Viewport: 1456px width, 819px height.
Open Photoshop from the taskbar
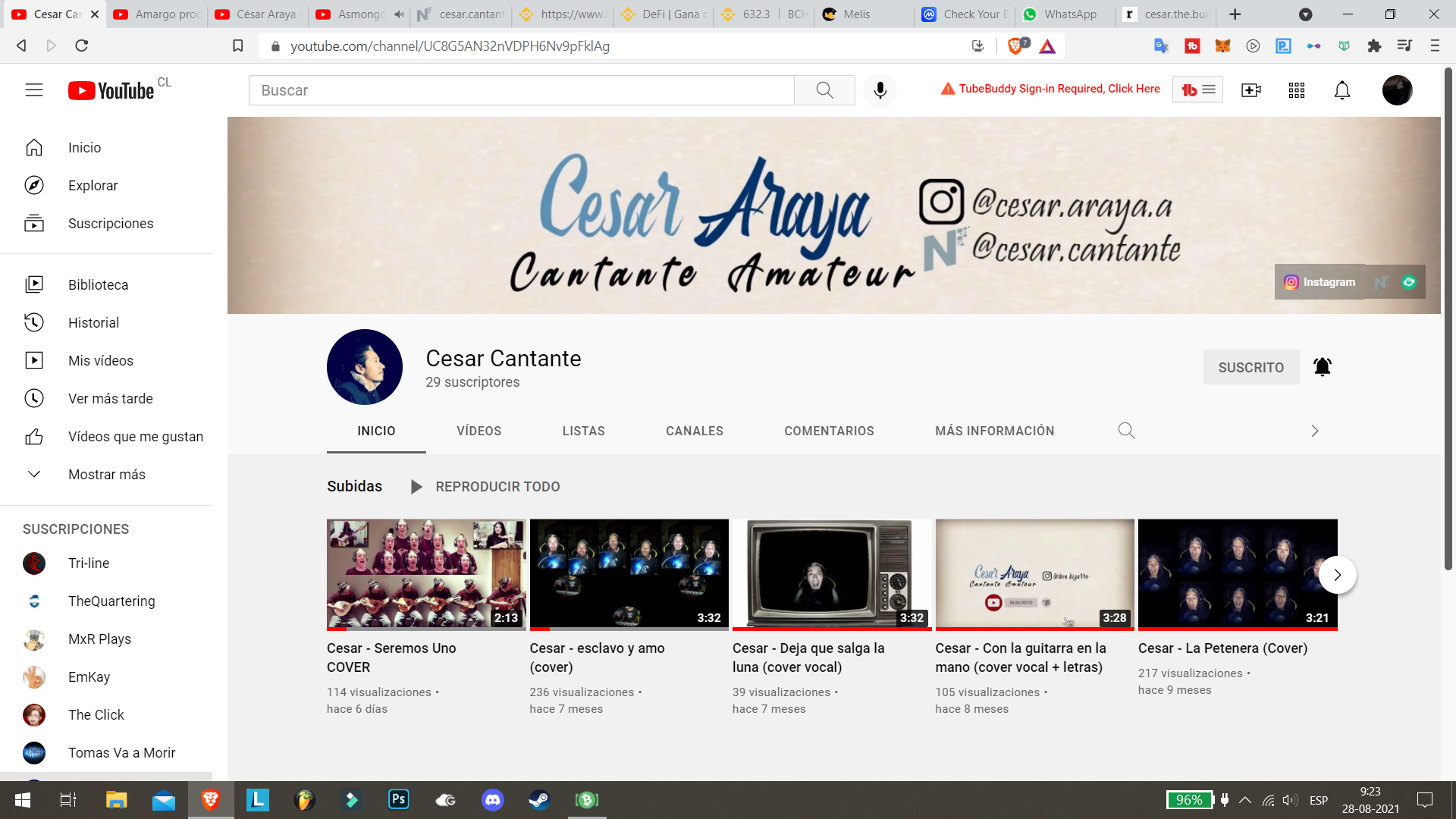click(x=398, y=799)
